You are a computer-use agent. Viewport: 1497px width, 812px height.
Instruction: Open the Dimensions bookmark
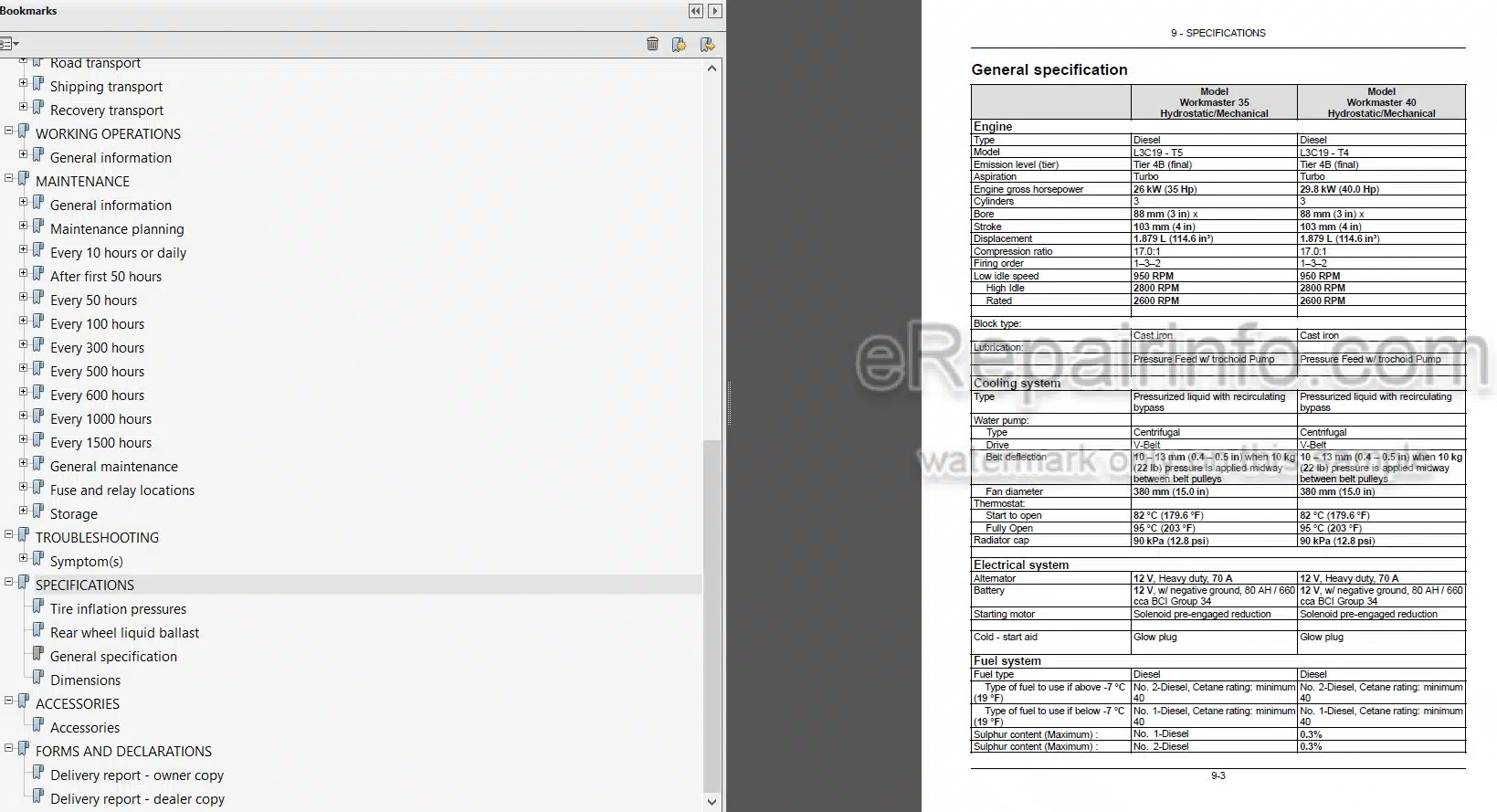tap(85, 680)
